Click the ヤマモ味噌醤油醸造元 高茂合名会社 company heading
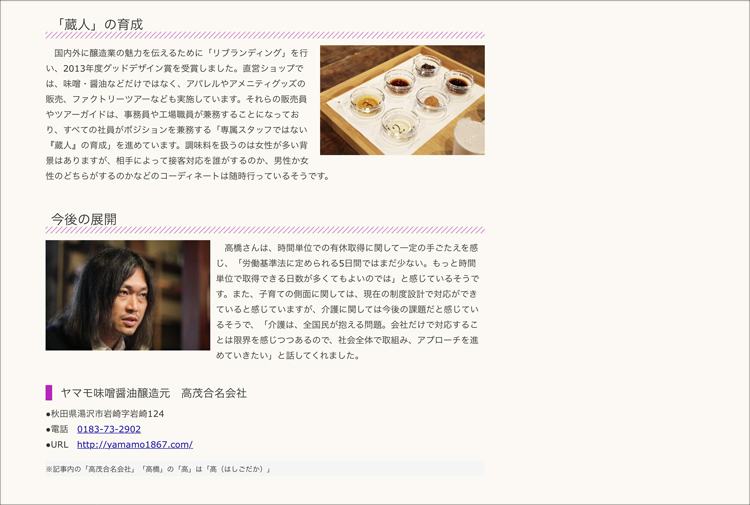This screenshot has height=505, width=750. click(154, 393)
